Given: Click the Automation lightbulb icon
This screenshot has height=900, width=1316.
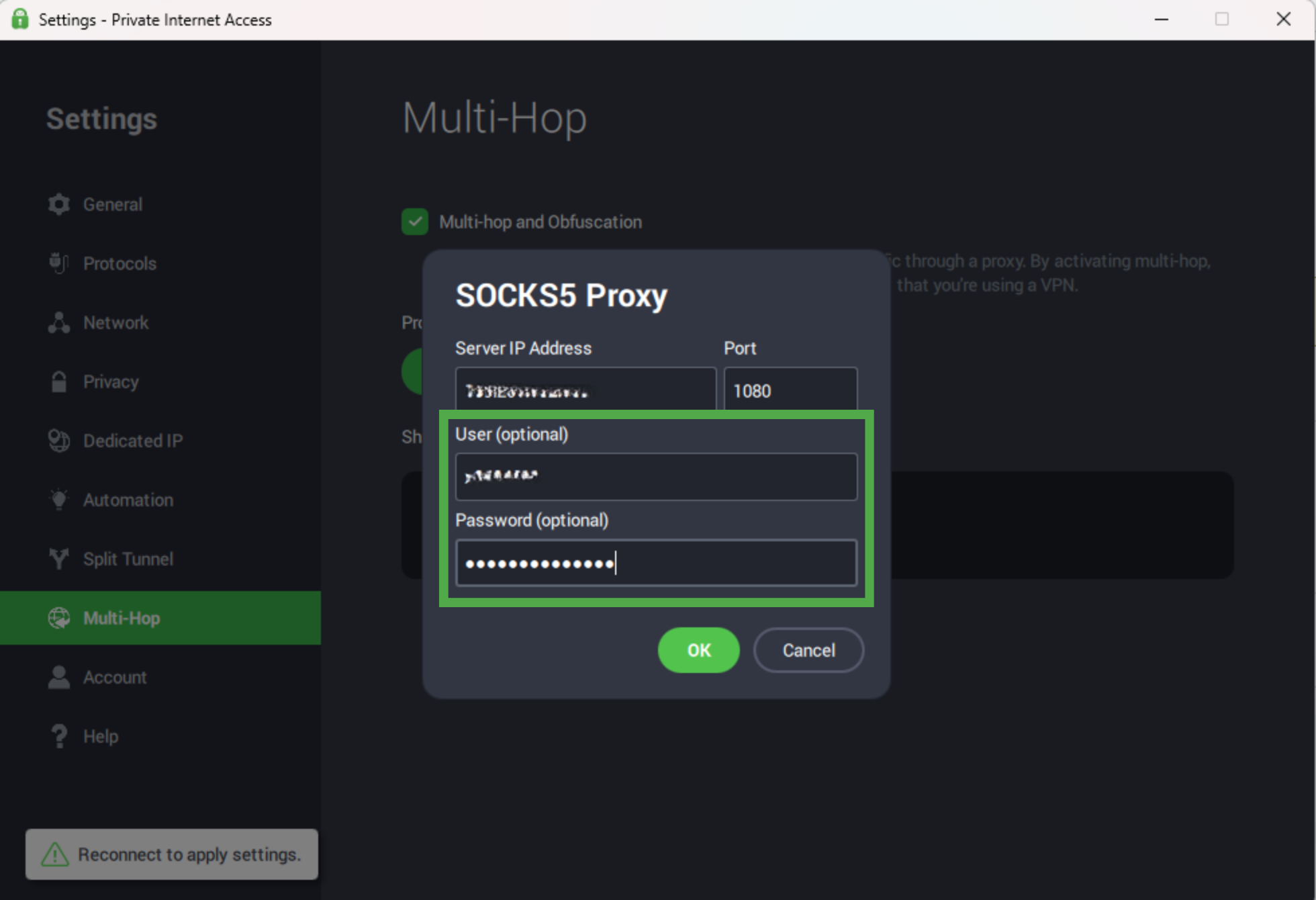Looking at the screenshot, I should click(x=59, y=500).
